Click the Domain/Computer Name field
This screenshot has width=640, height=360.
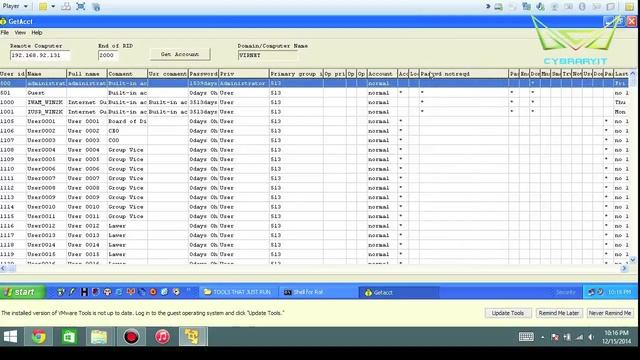pos(268,55)
